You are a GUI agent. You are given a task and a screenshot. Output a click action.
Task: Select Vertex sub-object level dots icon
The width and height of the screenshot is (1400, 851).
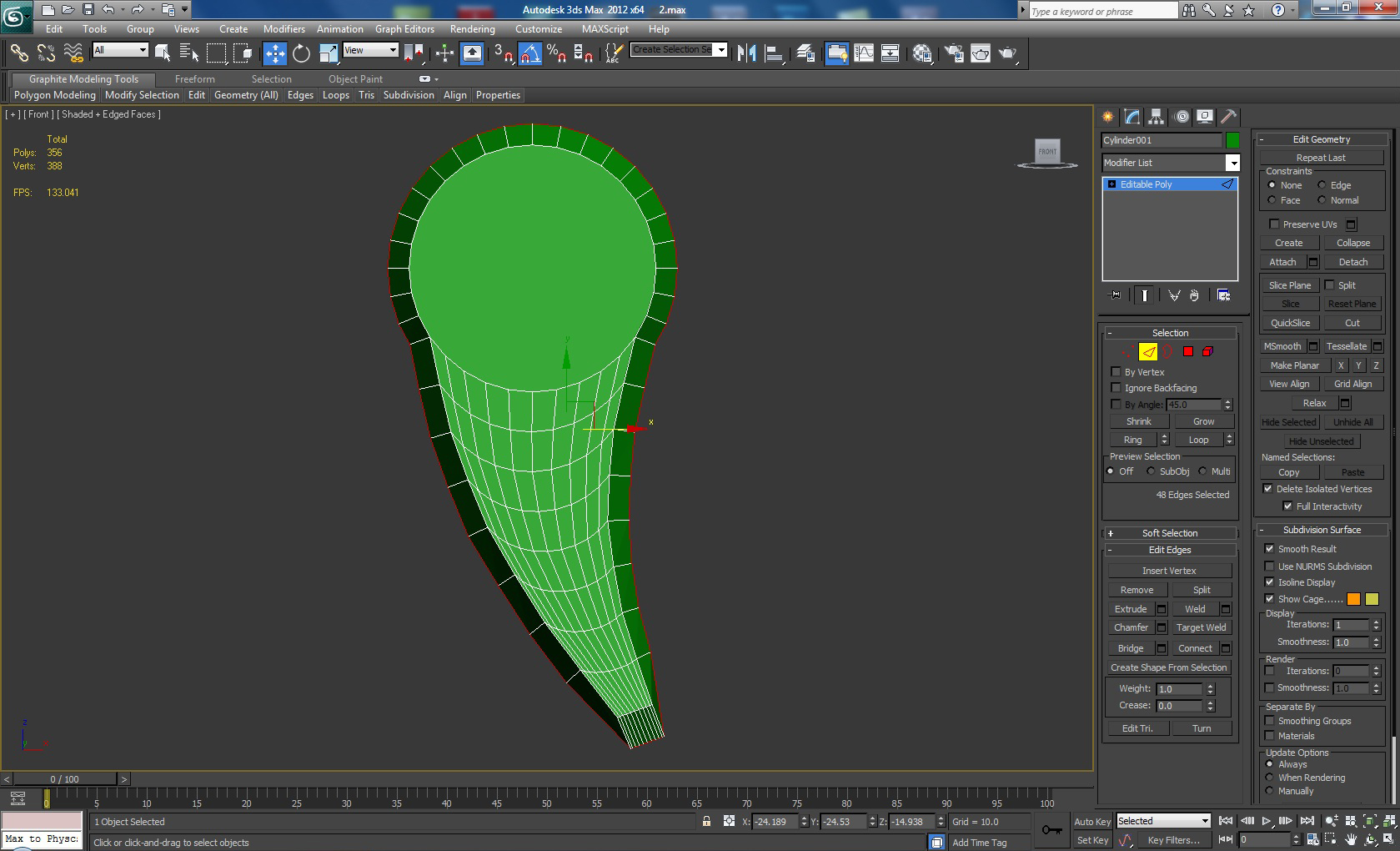point(1129,351)
